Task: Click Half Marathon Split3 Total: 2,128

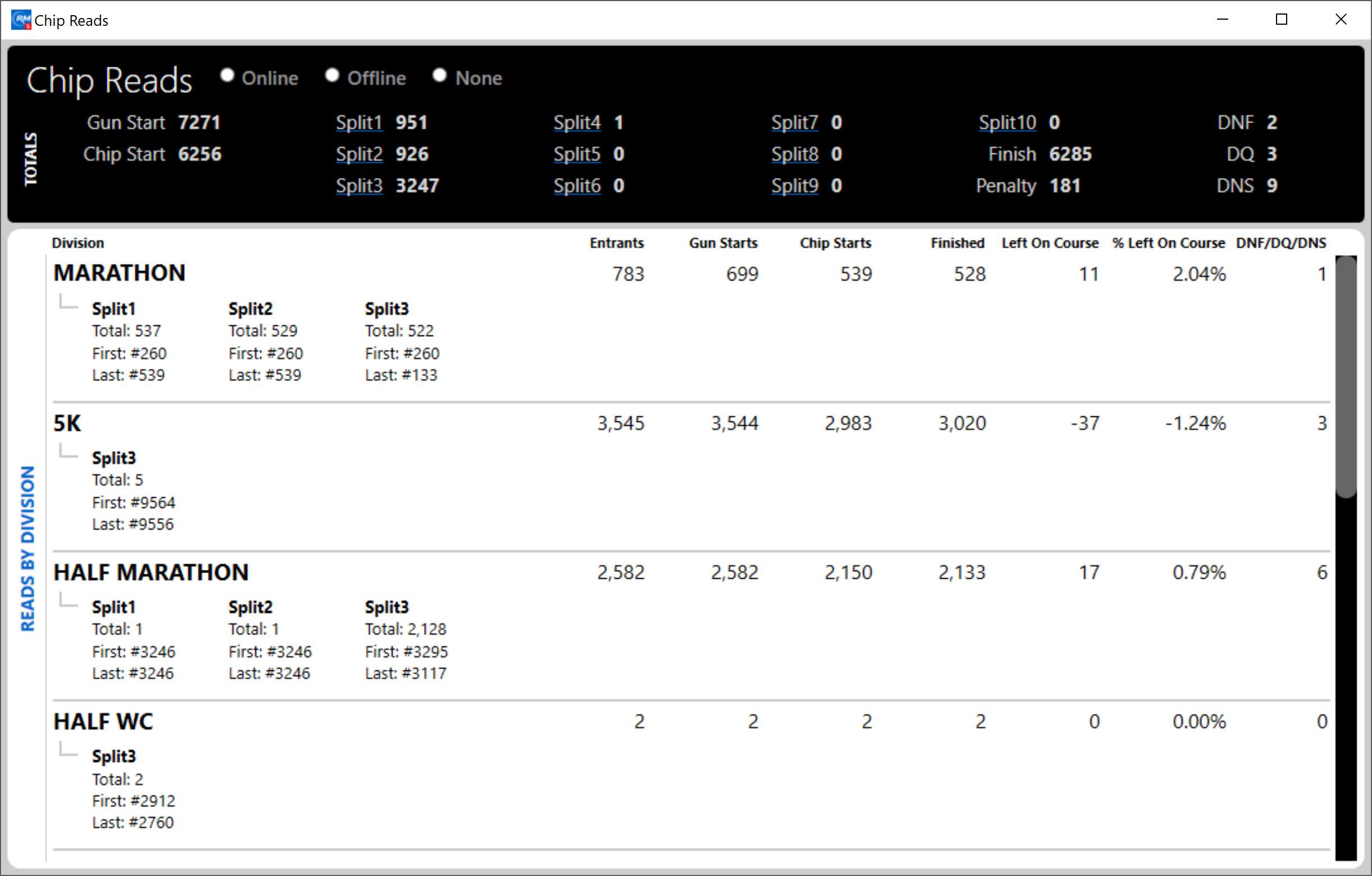Action: (x=405, y=629)
